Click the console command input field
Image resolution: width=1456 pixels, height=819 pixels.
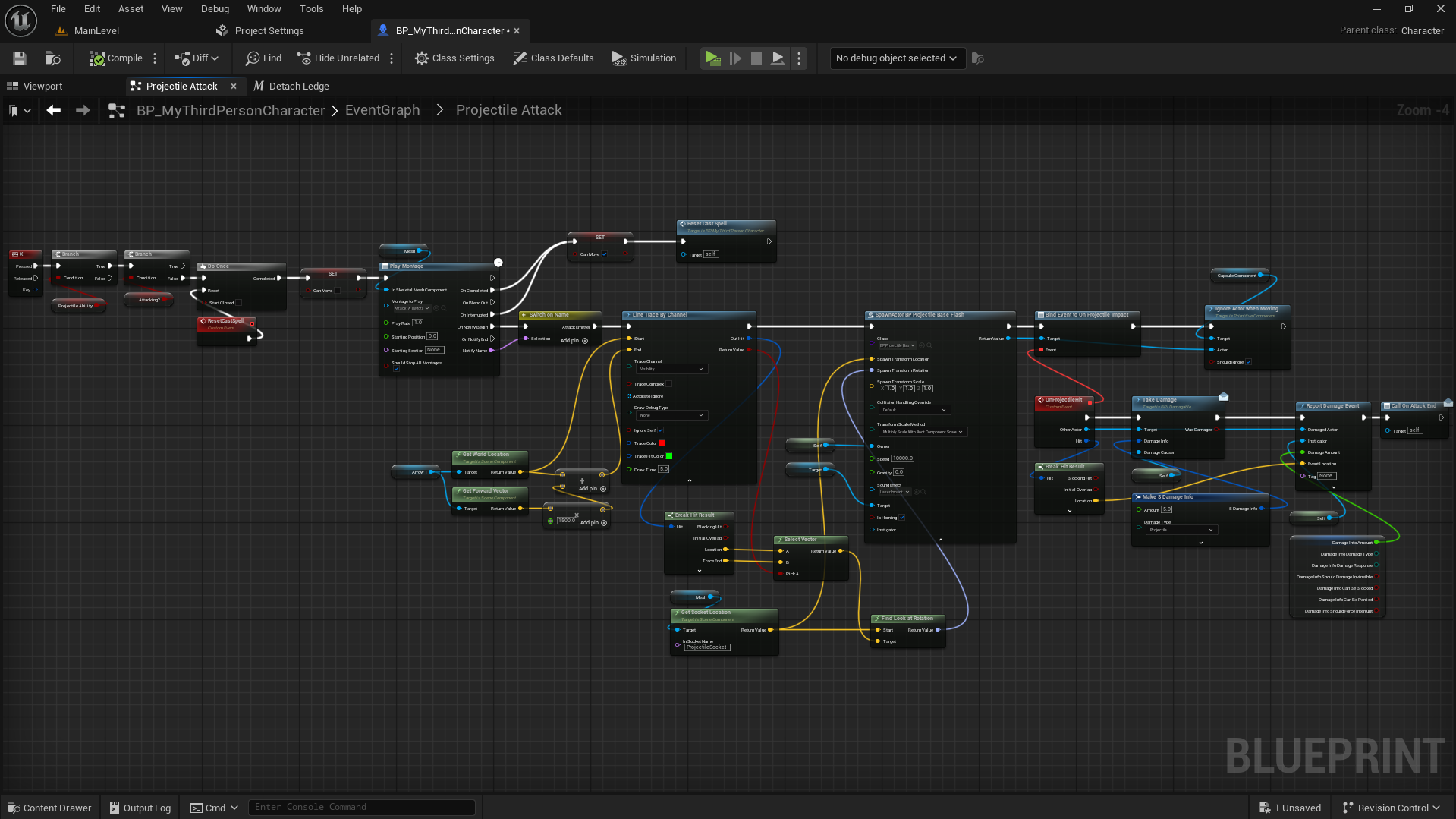pos(362,807)
